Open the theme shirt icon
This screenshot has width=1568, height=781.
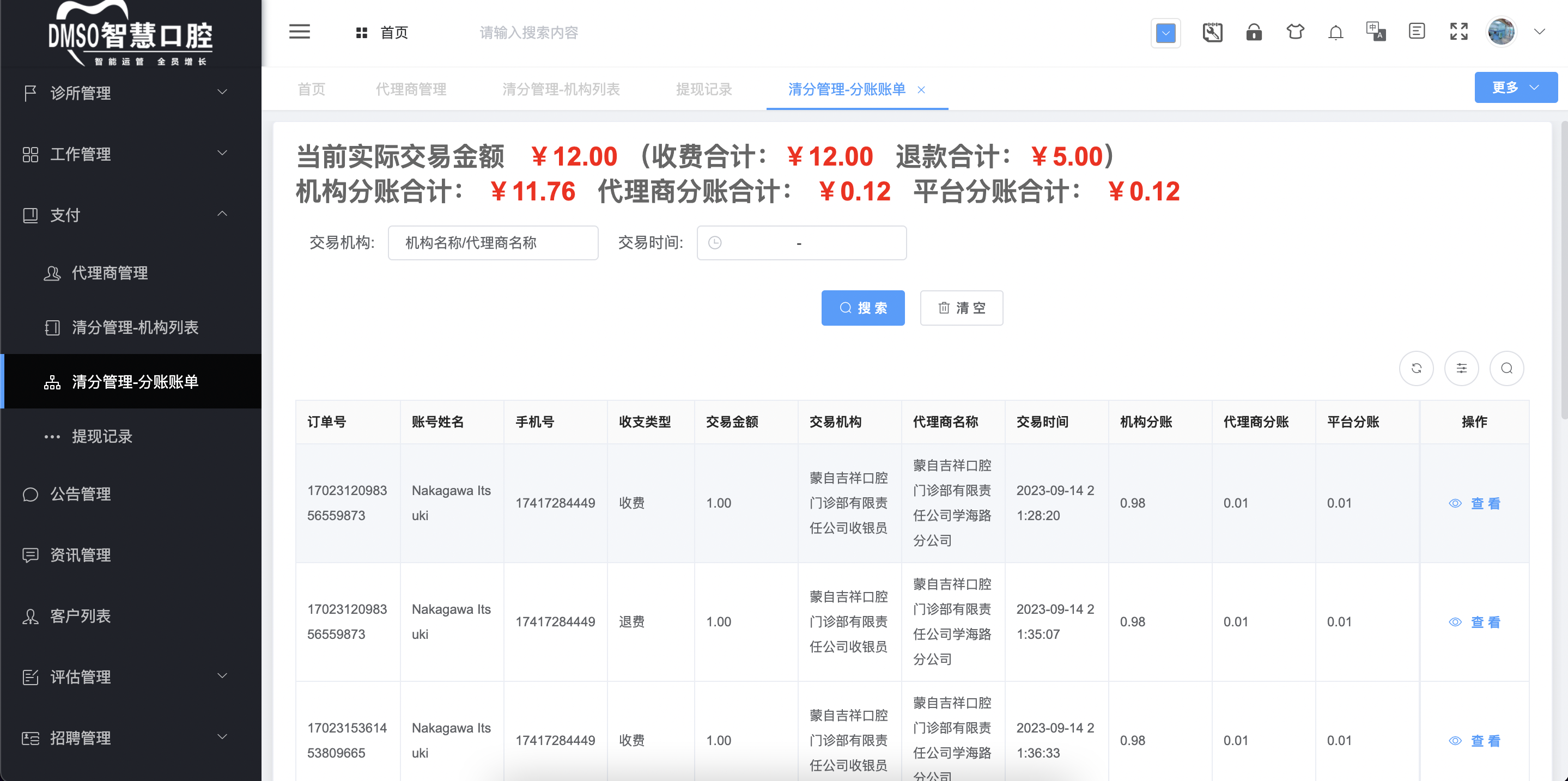[1294, 32]
